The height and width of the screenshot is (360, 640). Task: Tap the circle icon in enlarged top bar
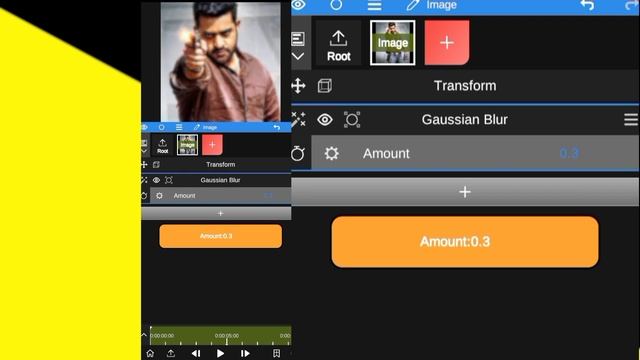point(336,5)
